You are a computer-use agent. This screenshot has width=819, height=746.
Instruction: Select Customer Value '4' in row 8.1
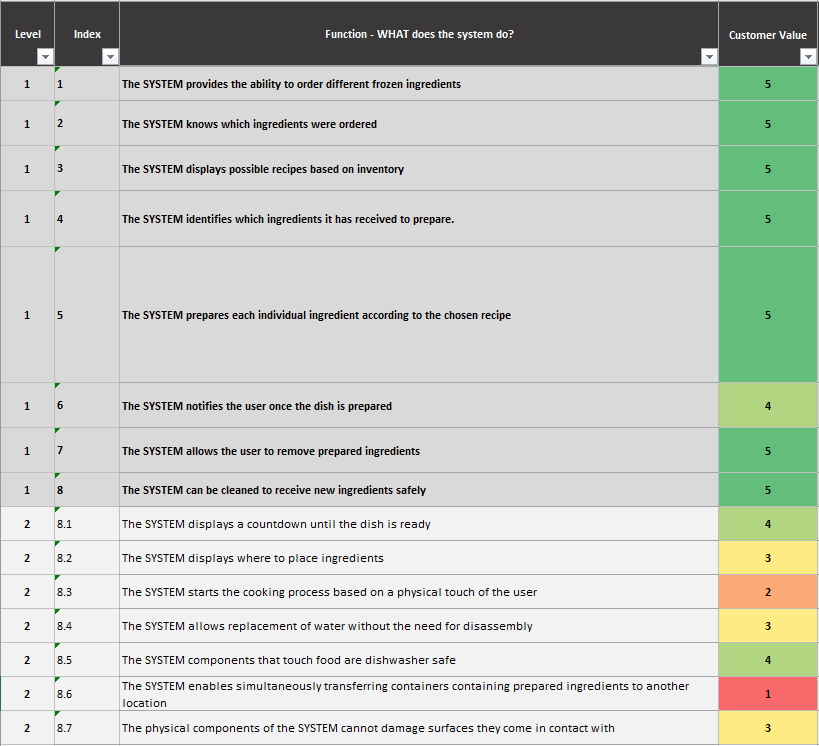coord(768,523)
